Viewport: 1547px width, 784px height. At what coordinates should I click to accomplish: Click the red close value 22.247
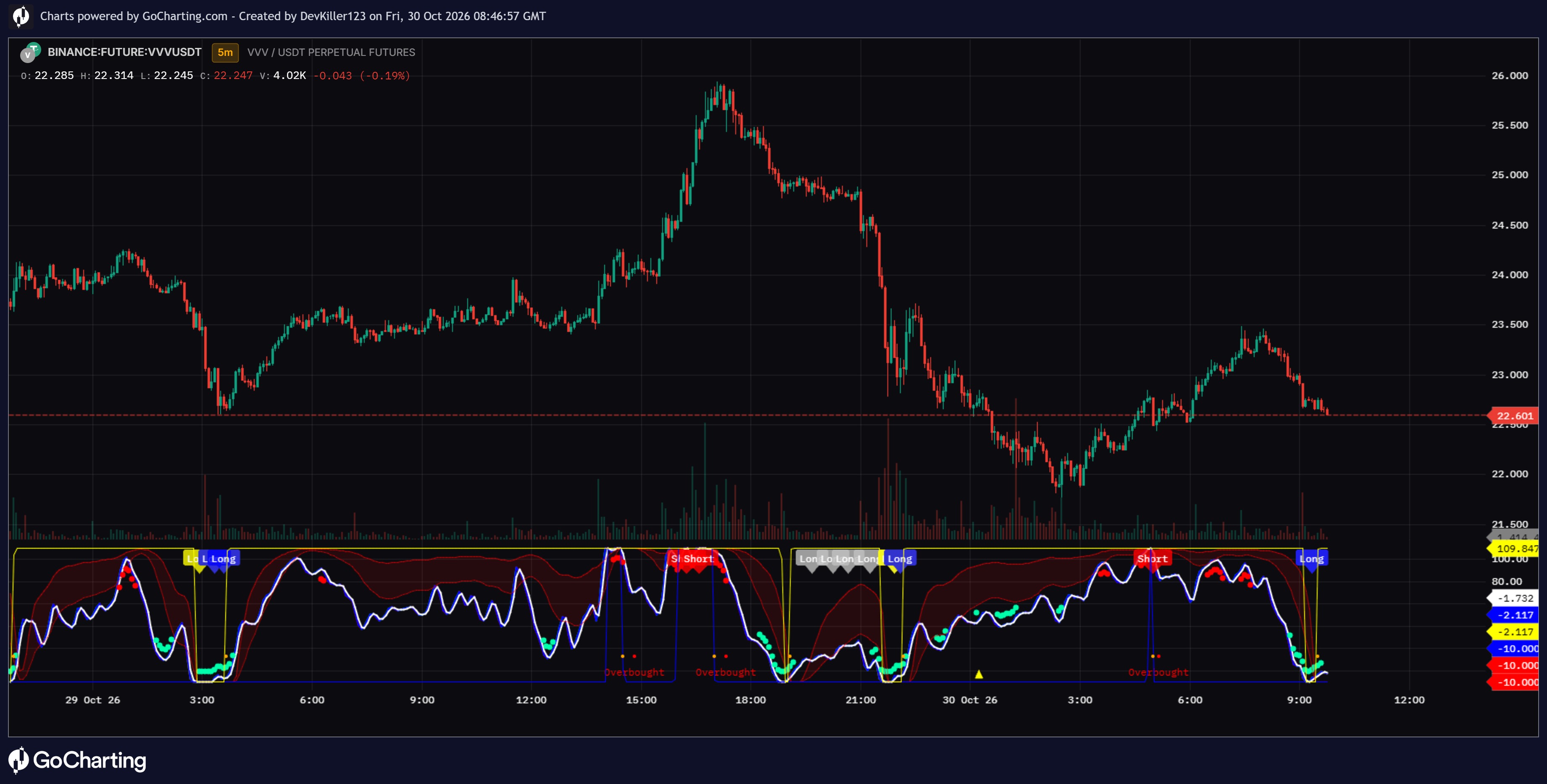233,76
